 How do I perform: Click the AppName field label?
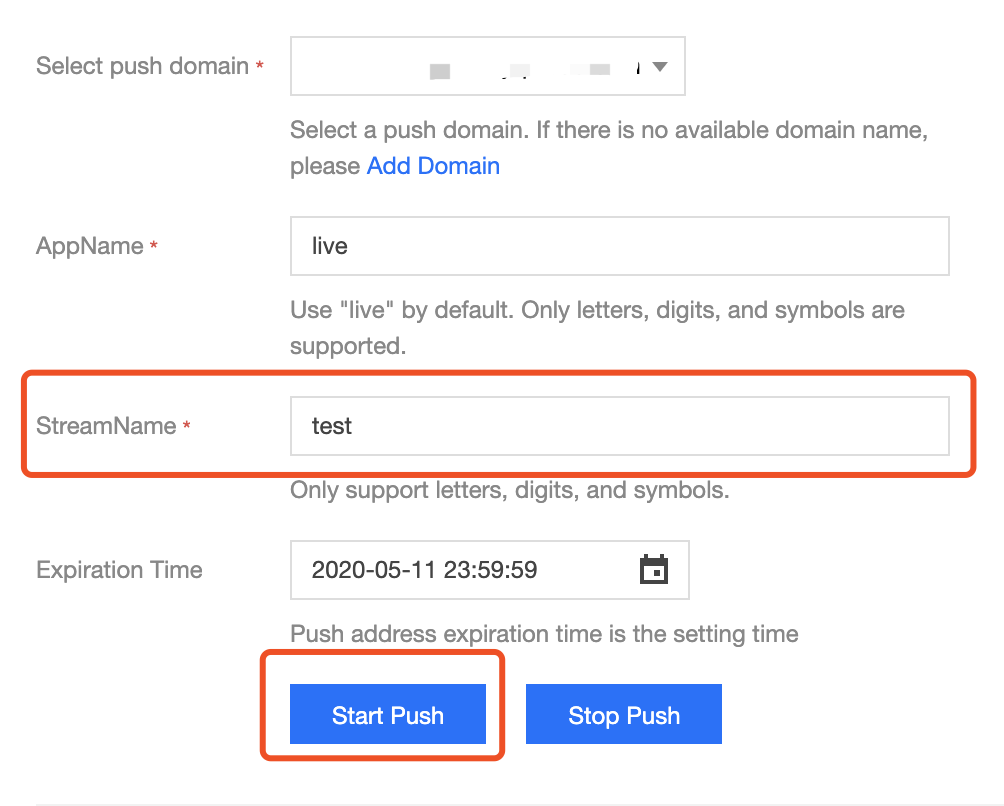pos(90,246)
